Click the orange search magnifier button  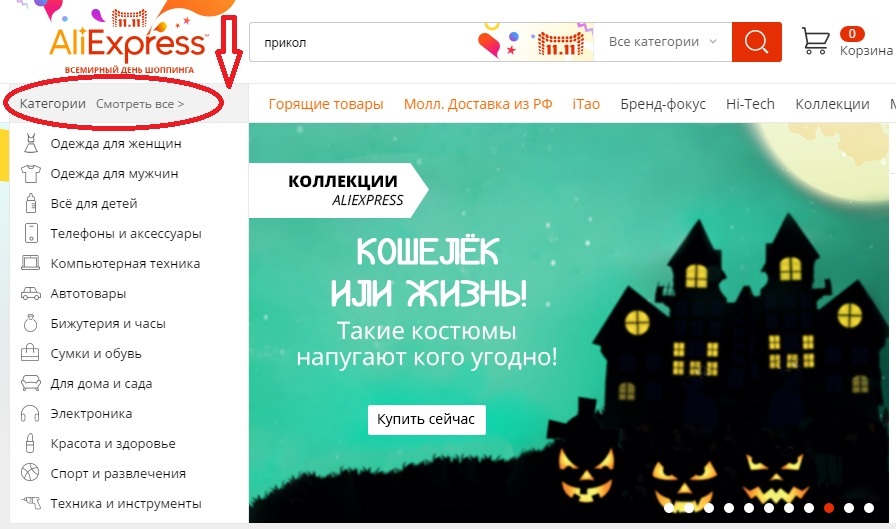[756, 42]
